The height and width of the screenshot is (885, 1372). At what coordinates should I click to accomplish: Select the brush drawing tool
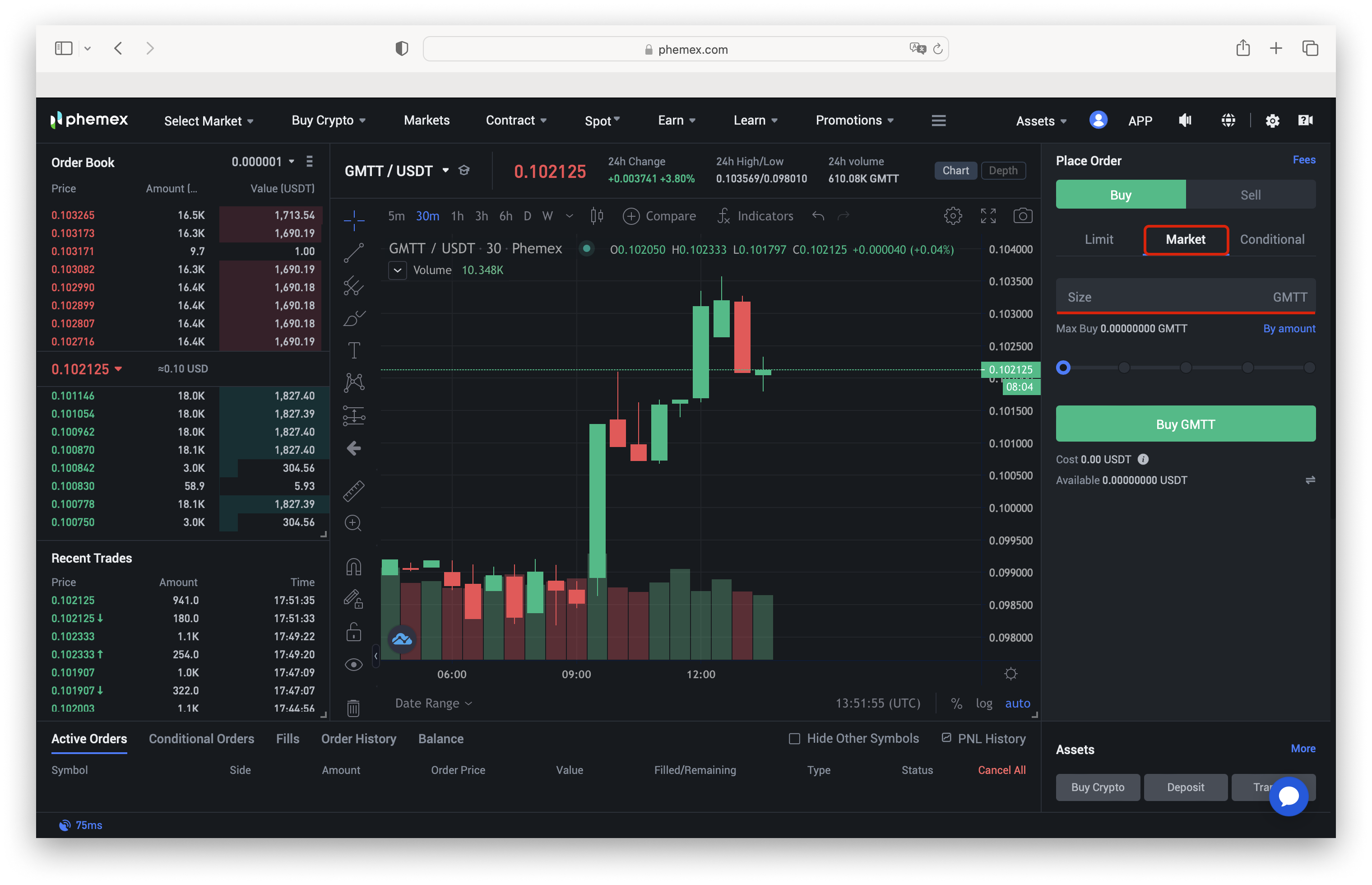click(x=354, y=318)
